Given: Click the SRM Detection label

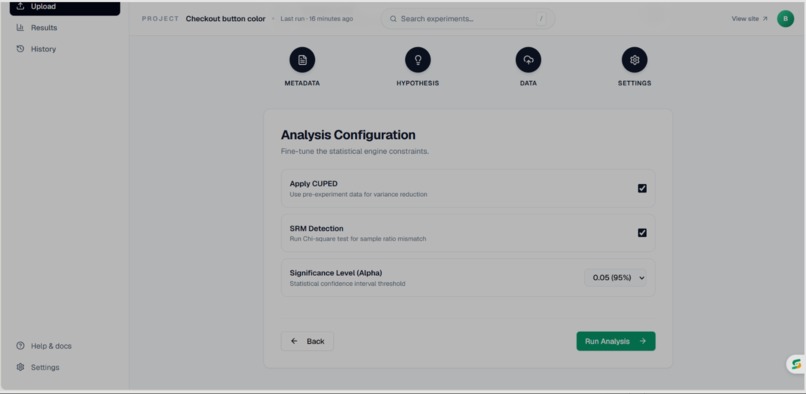Looking at the screenshot, I should pyautogui.click(x=316, y=228).
